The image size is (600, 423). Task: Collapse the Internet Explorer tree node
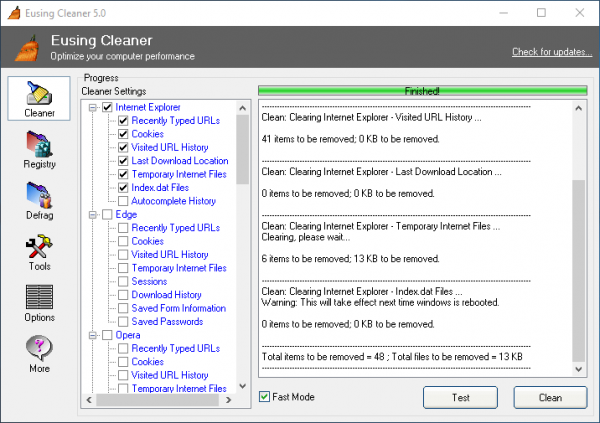click(x=92, y=108)
